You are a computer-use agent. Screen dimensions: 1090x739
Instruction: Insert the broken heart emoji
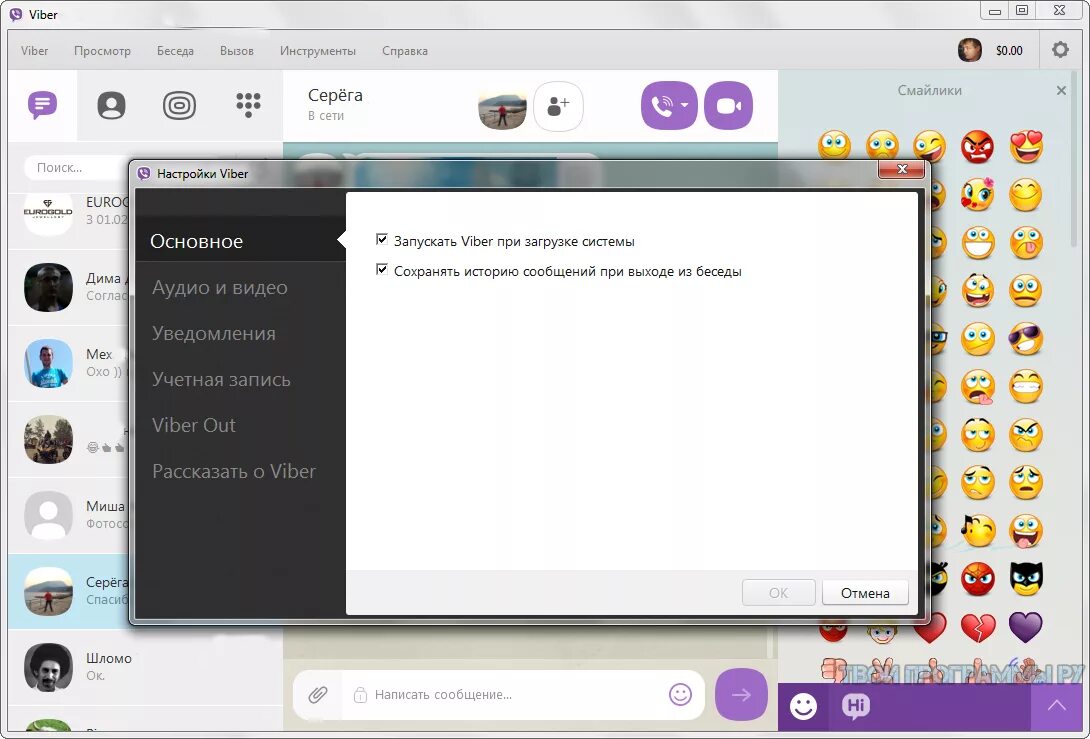[x=977, y=627]
